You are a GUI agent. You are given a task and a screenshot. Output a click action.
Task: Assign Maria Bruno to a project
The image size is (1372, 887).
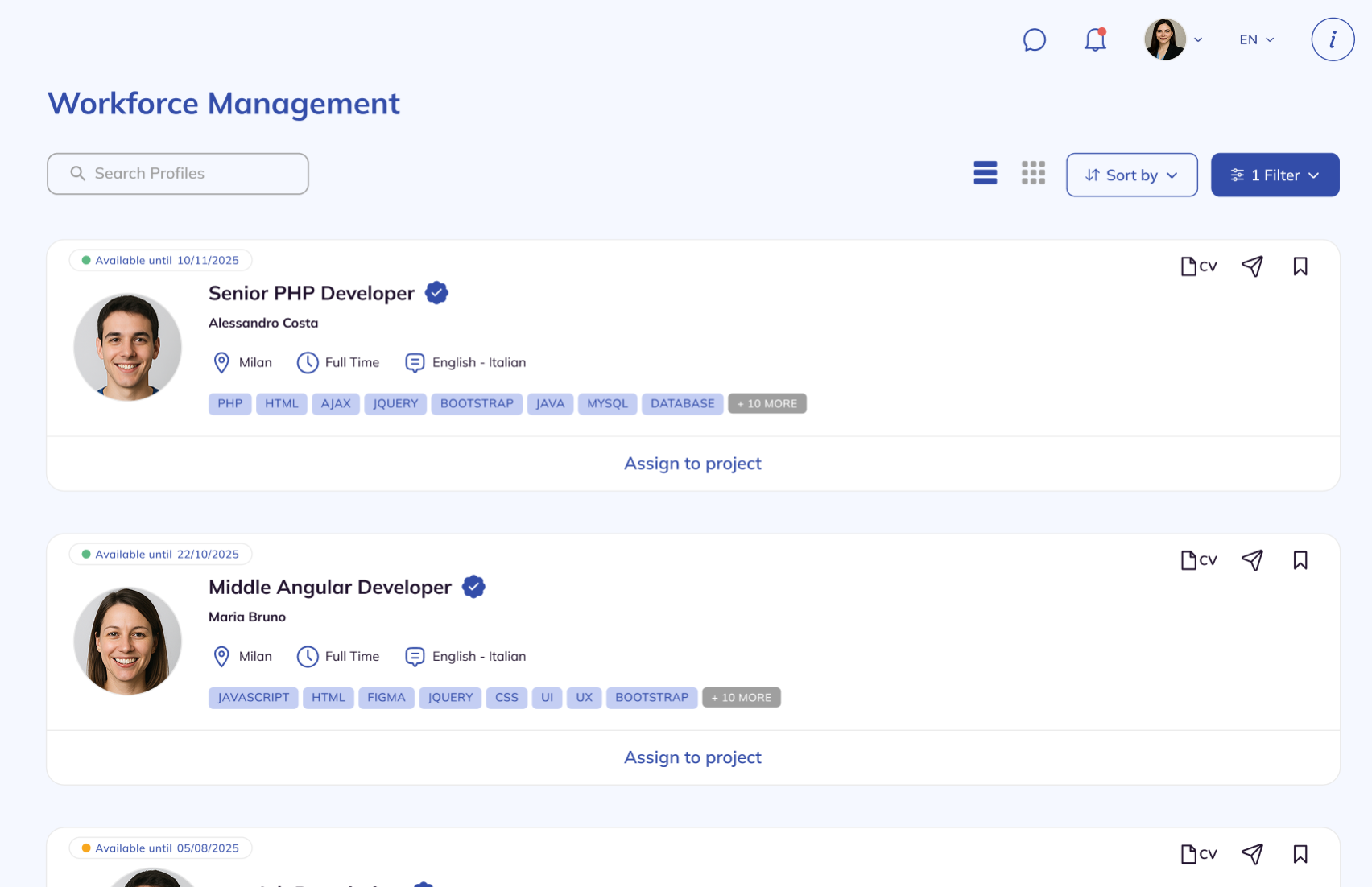[692, 757]
